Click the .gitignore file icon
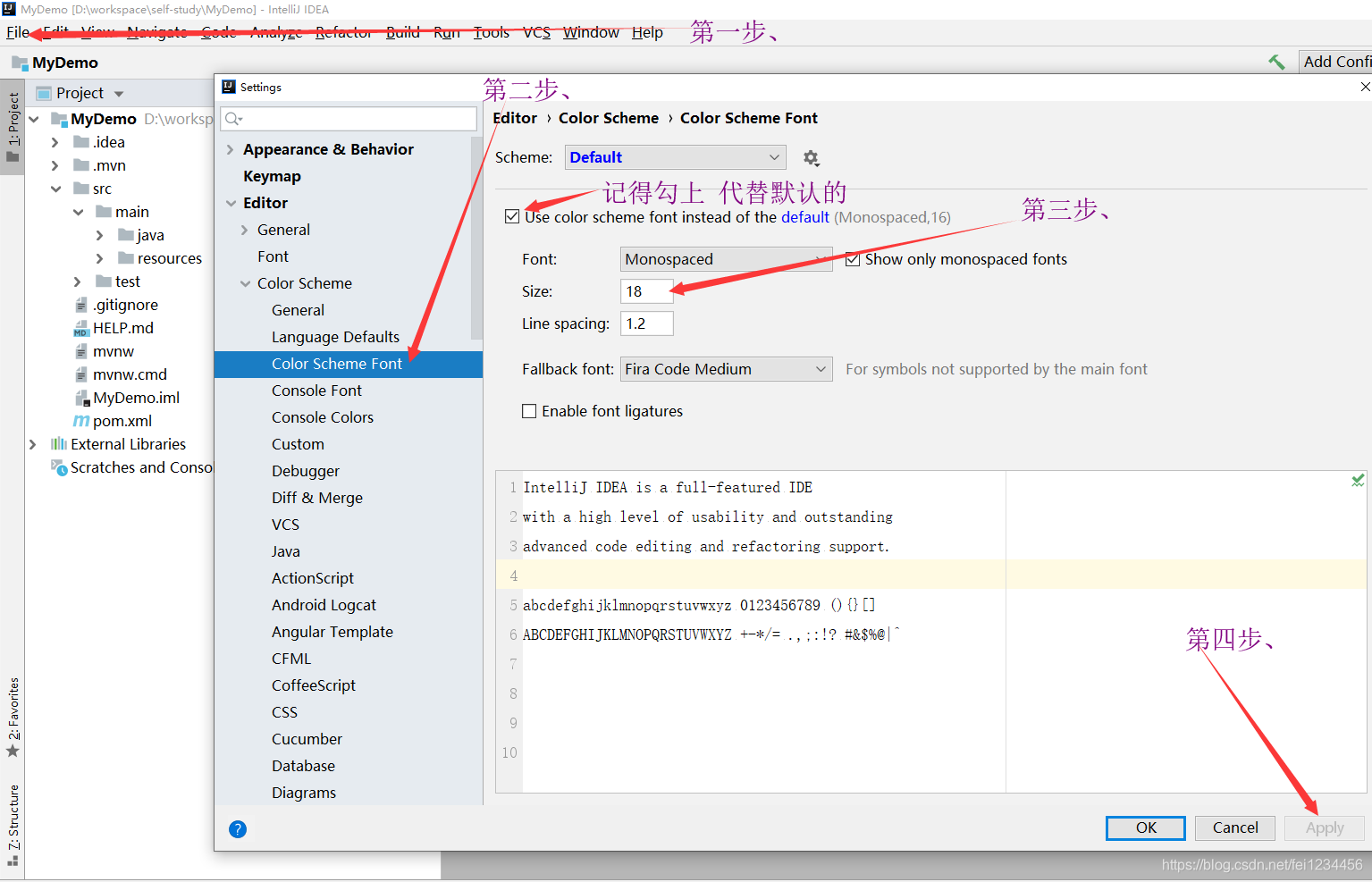This screenshot has width=1372, height=882. click(81, 305)
